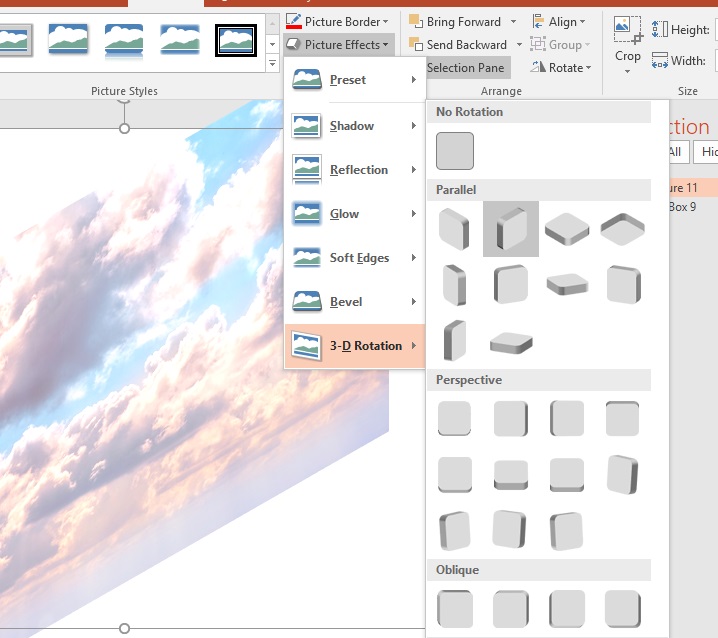The height and width of the screenshot is (638, 718).
Task: Apply the soft-edge picture style left of the black frame
Action: (180, 40)
